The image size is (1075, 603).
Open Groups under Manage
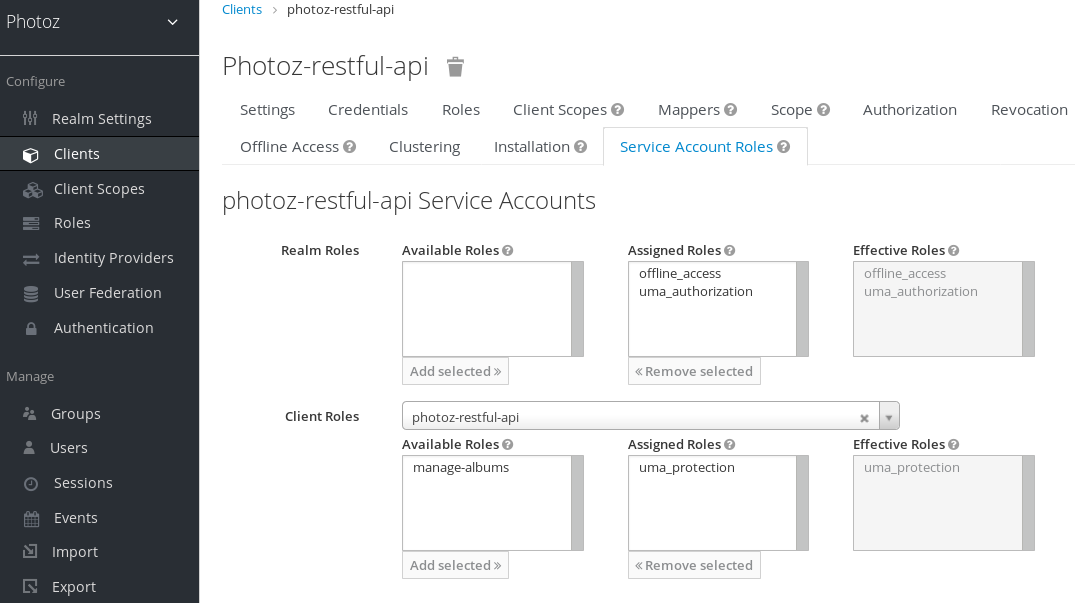click(x=75, y=413)
